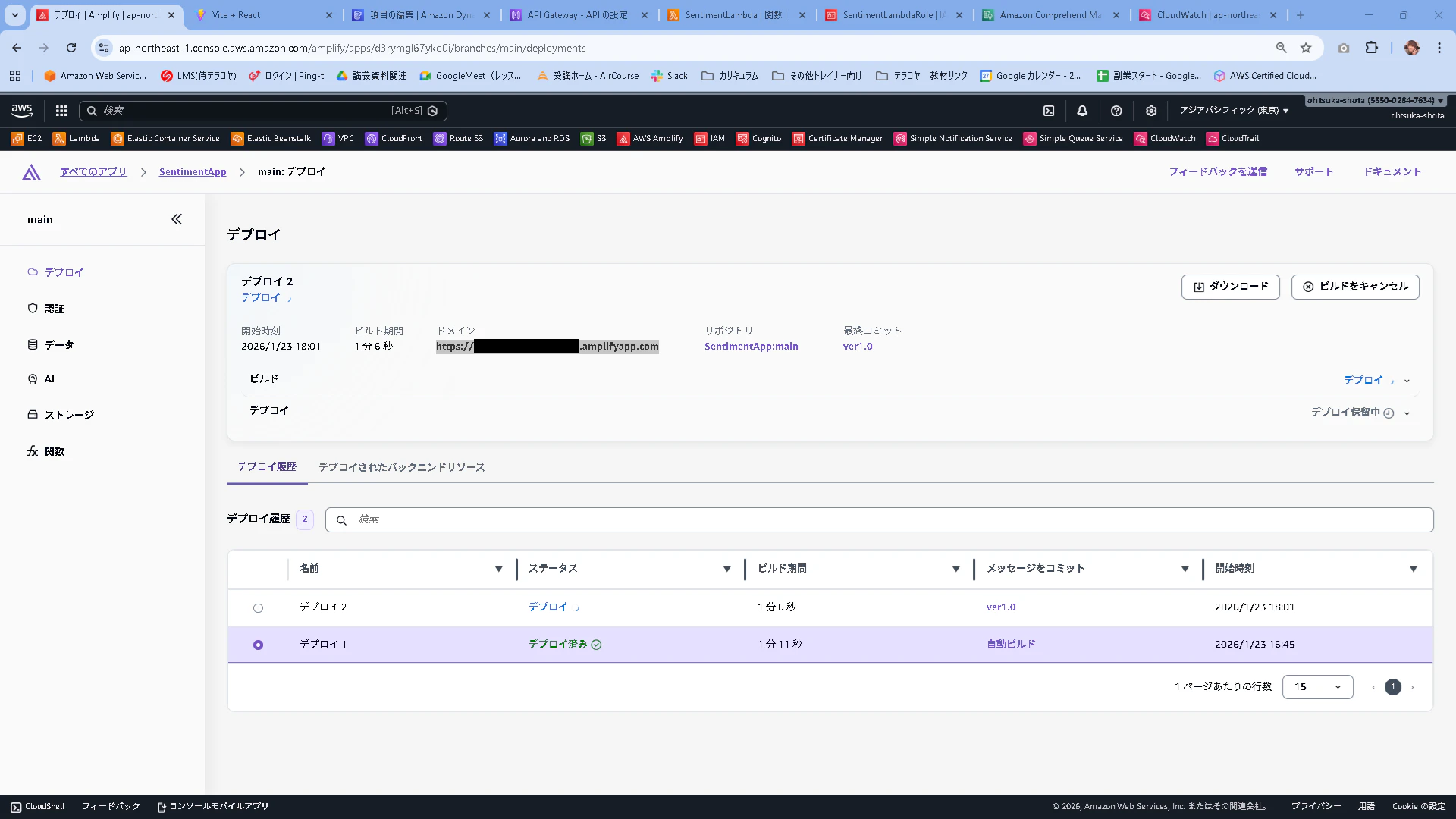Click the Amplify logo in the breadcrumb bar

click(x=31, y=172)
